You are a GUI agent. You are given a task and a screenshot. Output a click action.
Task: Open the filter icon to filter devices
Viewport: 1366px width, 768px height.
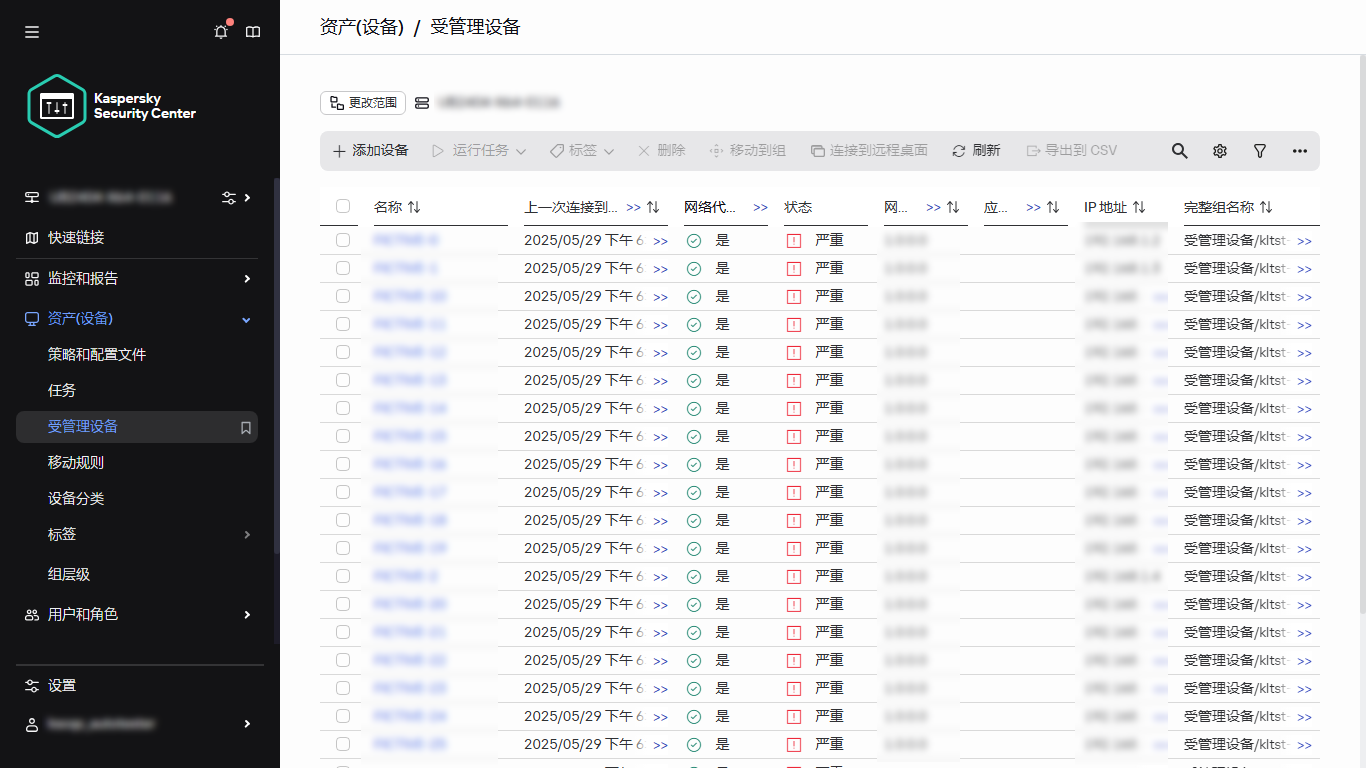(x=1259, y=150)
